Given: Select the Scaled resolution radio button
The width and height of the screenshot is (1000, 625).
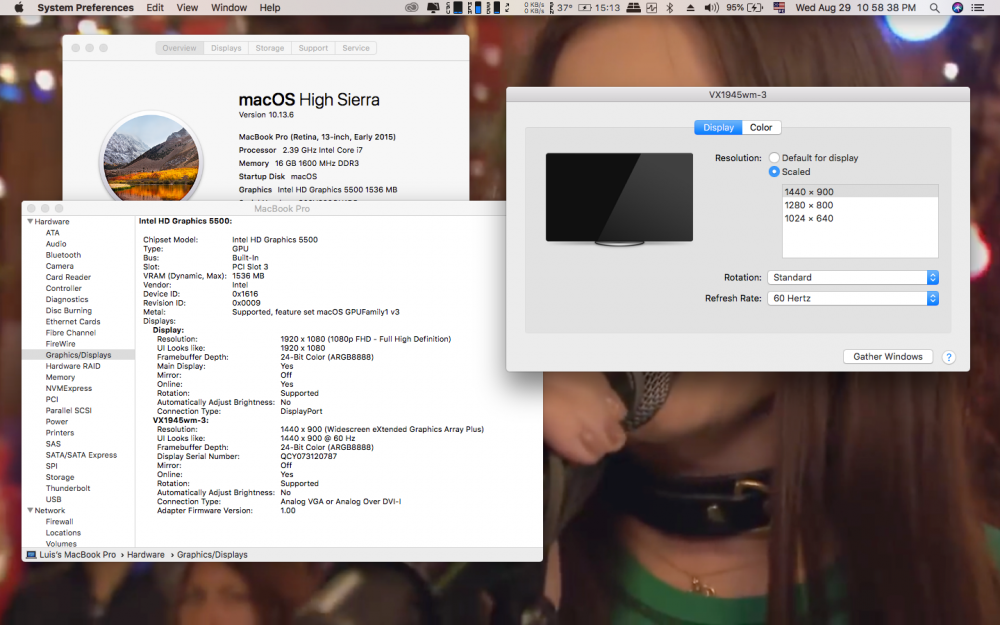Looking at the screenshot, I should click(774, 172).
